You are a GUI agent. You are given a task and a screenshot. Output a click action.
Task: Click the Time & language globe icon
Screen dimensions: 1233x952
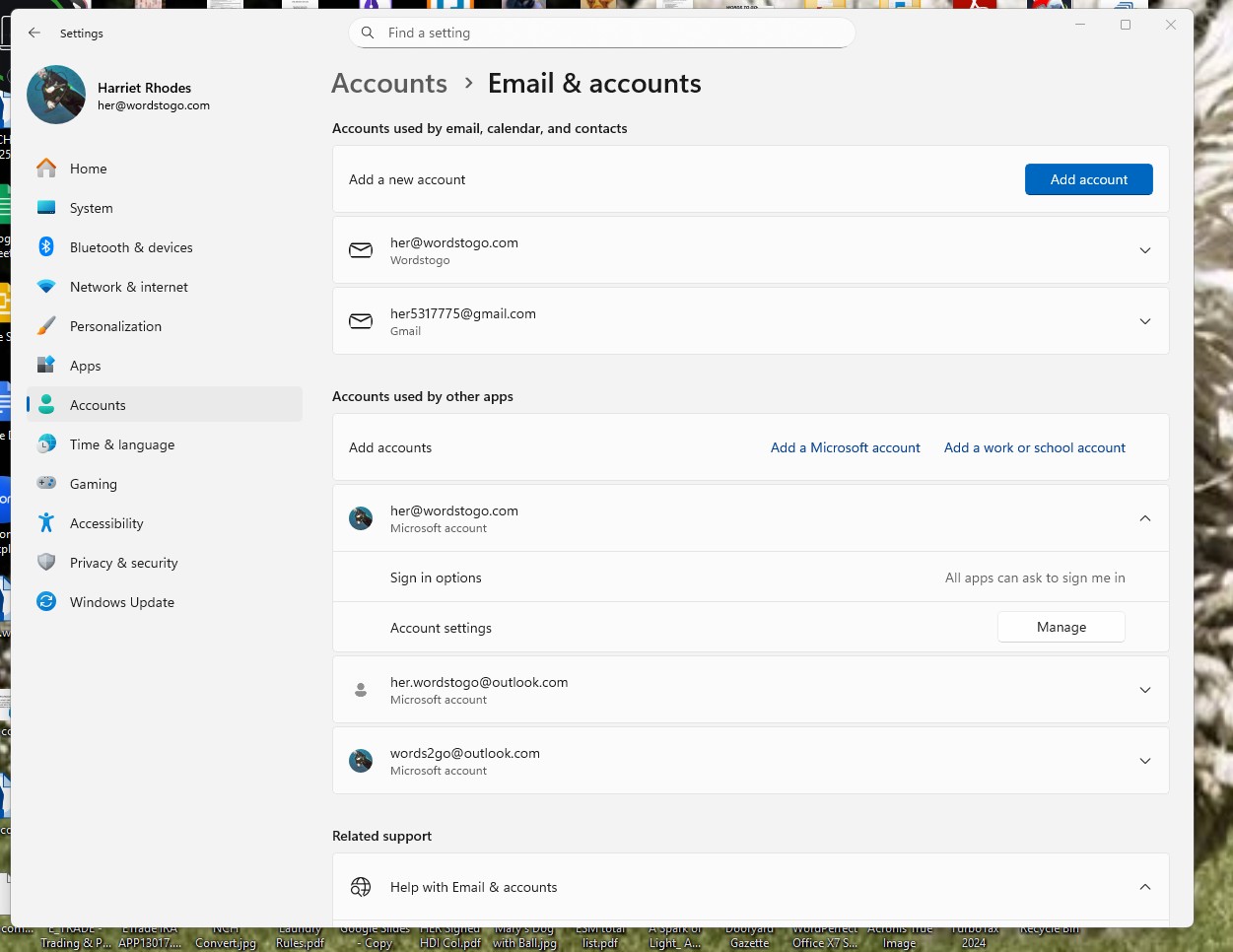tap(46, 444)
